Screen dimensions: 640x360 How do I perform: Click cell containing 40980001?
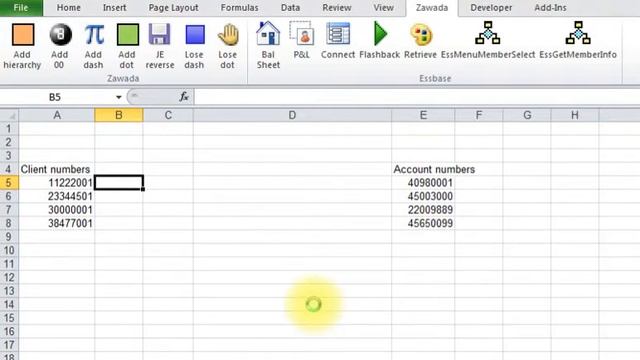pyautogui.click(x=423, y=183)
